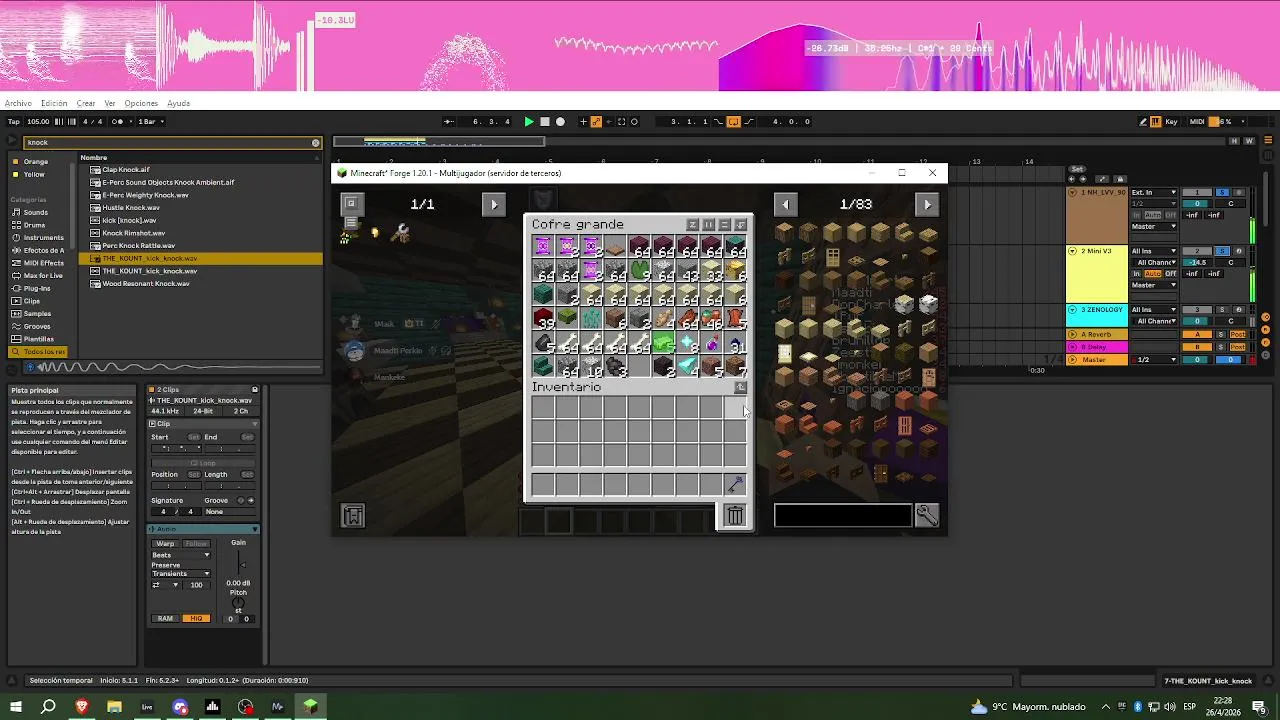Open the Crear menu
The height and width of the screenshot is (720, 1280).
point(86,103)
